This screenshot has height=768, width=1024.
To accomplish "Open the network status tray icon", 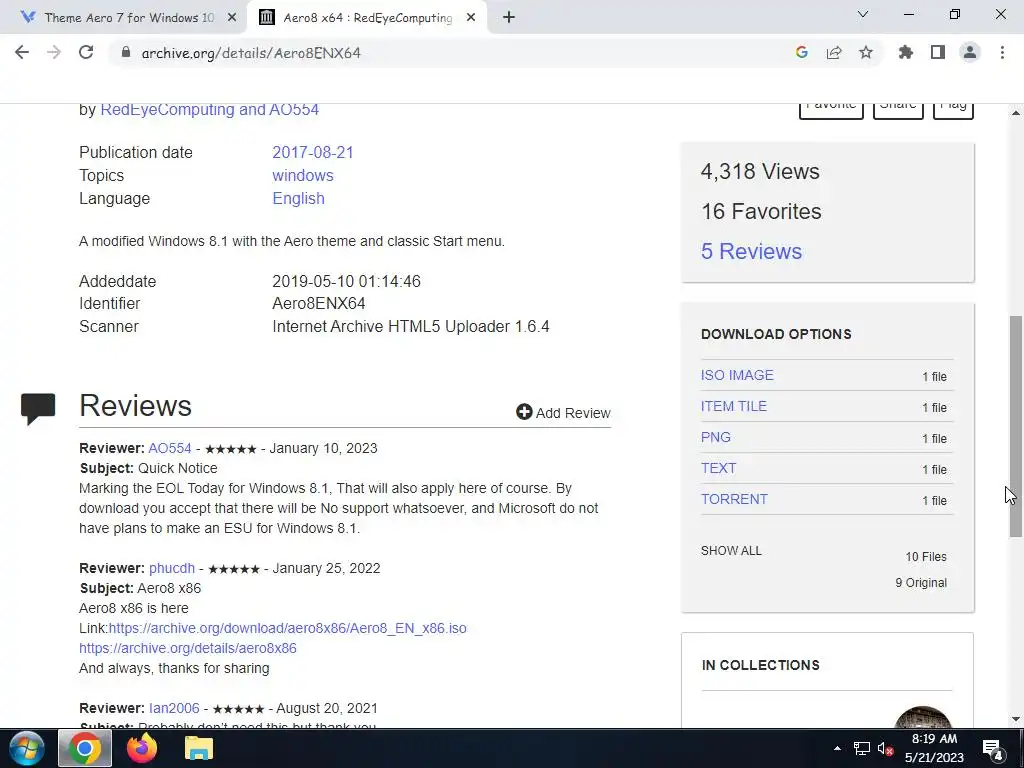I will pos(861,748).
